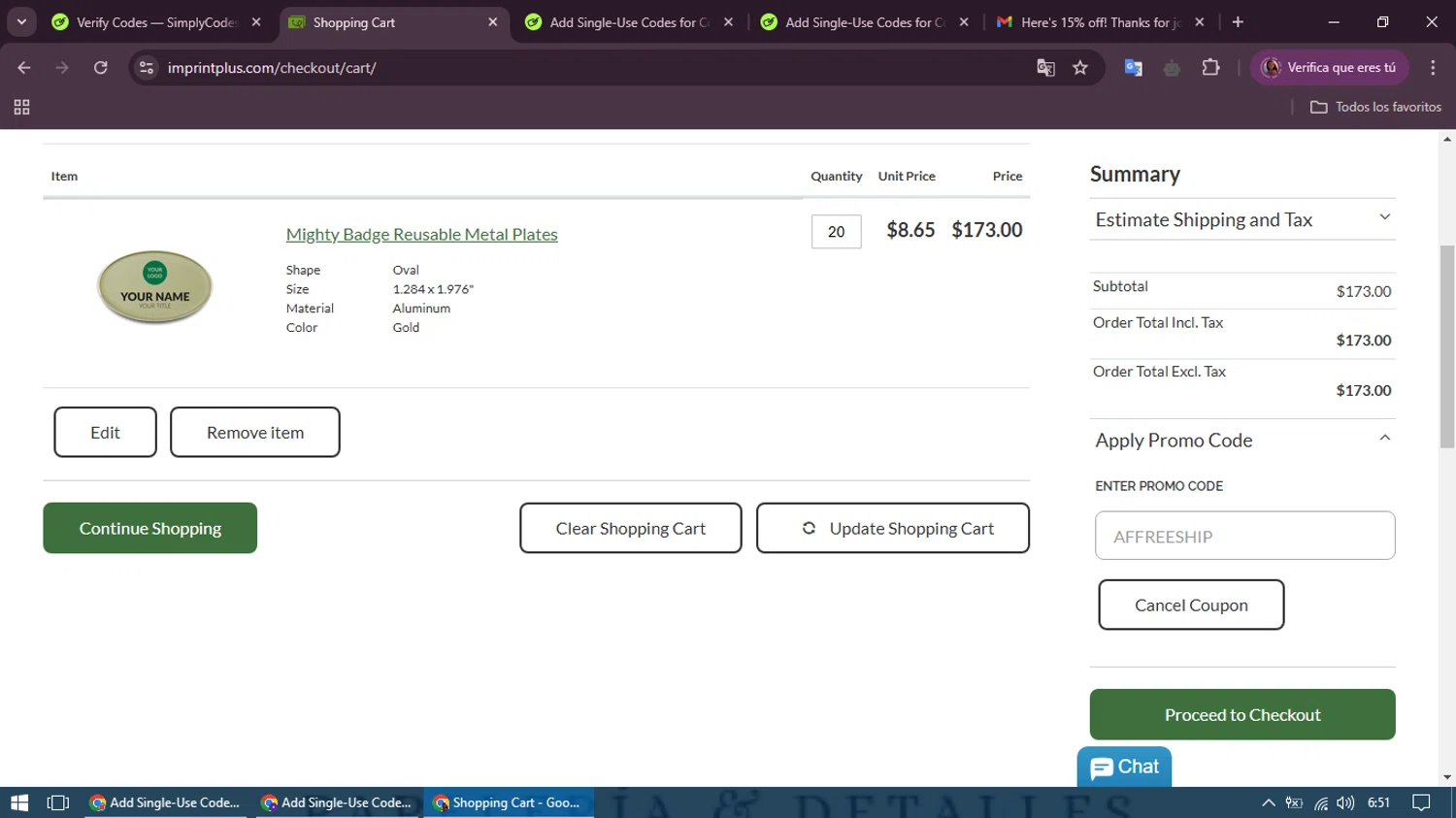Reload the page with refresh icon
The width and height of the screenshot is (1456, 818).
click(x=100, y=67)
